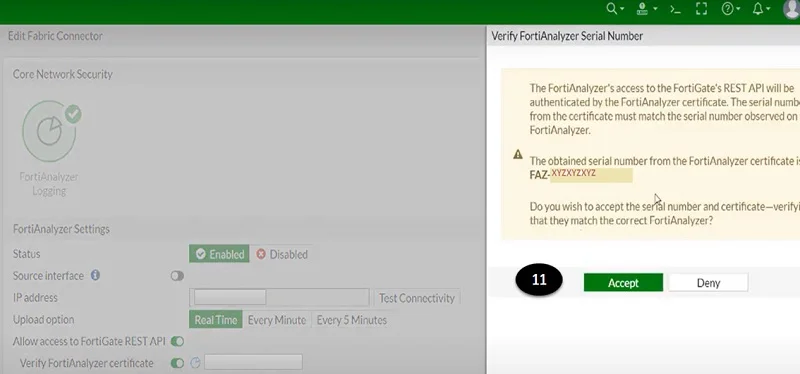
Task: Expand the notifications dropdown arrow
Action: [768, 9]
